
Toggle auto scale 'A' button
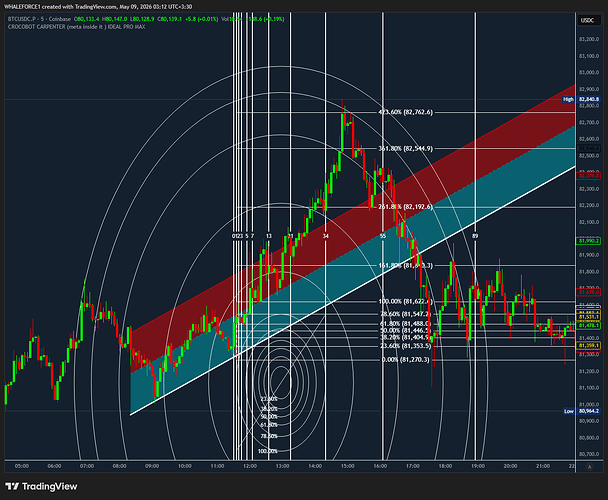coord(589,467)
